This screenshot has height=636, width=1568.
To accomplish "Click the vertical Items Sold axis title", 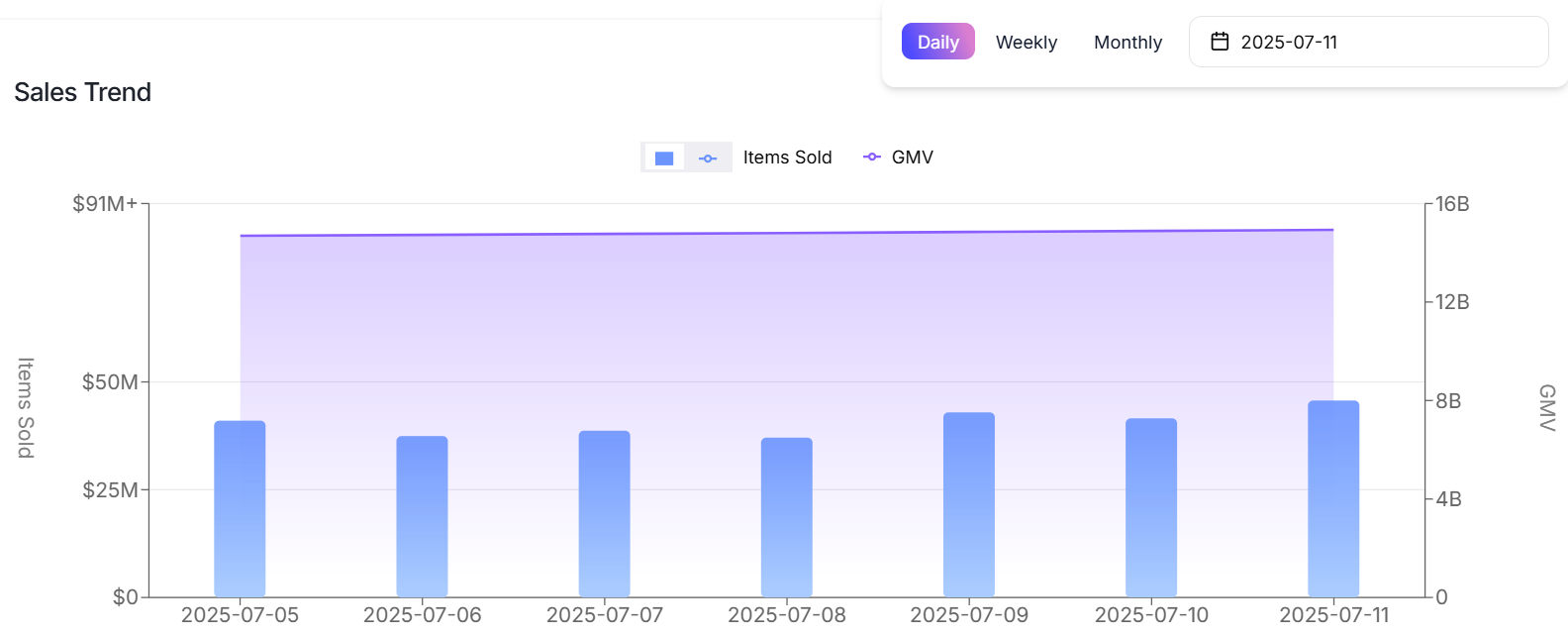I will (26, 408).
